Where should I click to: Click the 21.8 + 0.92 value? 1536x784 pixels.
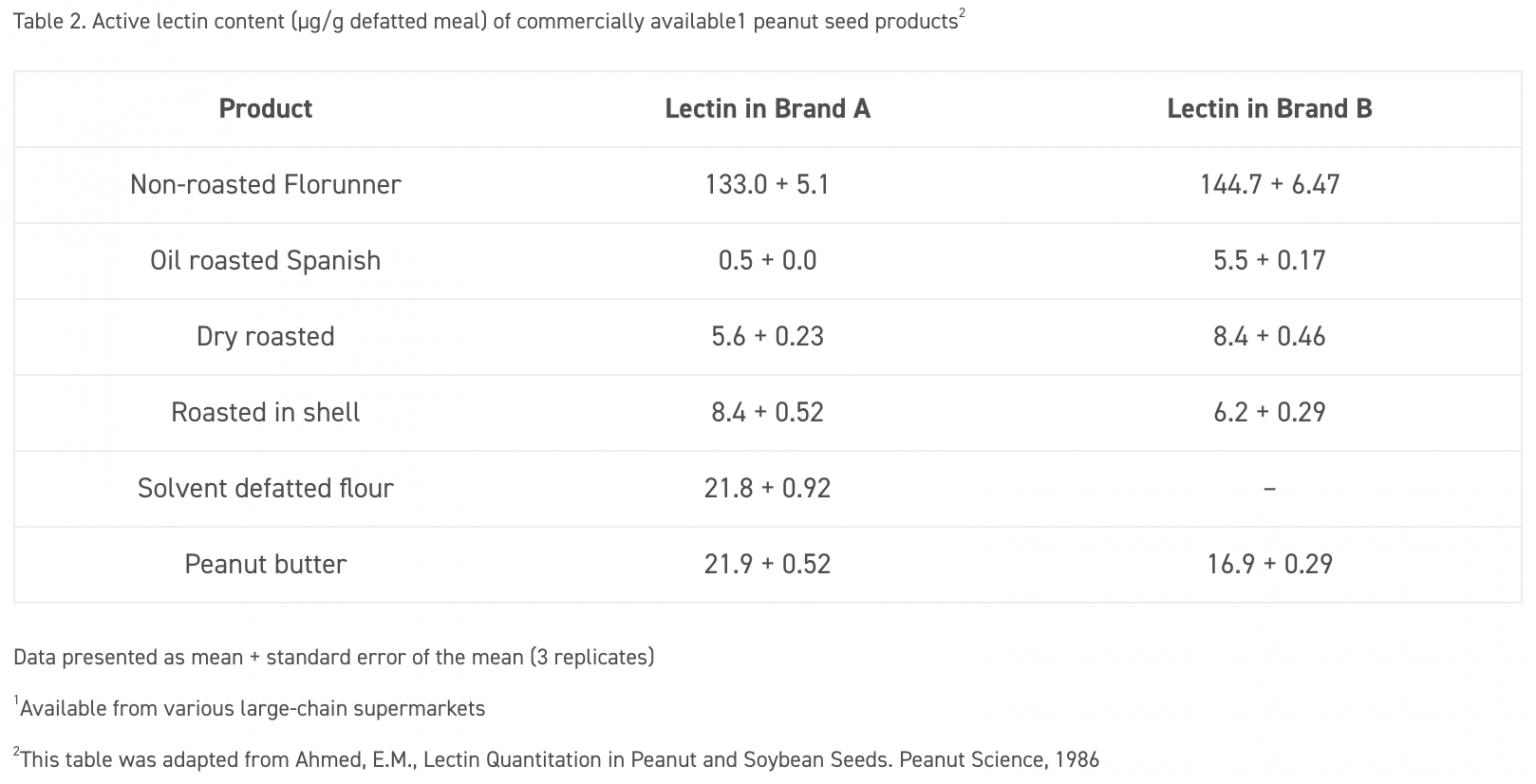click(767, 489)
